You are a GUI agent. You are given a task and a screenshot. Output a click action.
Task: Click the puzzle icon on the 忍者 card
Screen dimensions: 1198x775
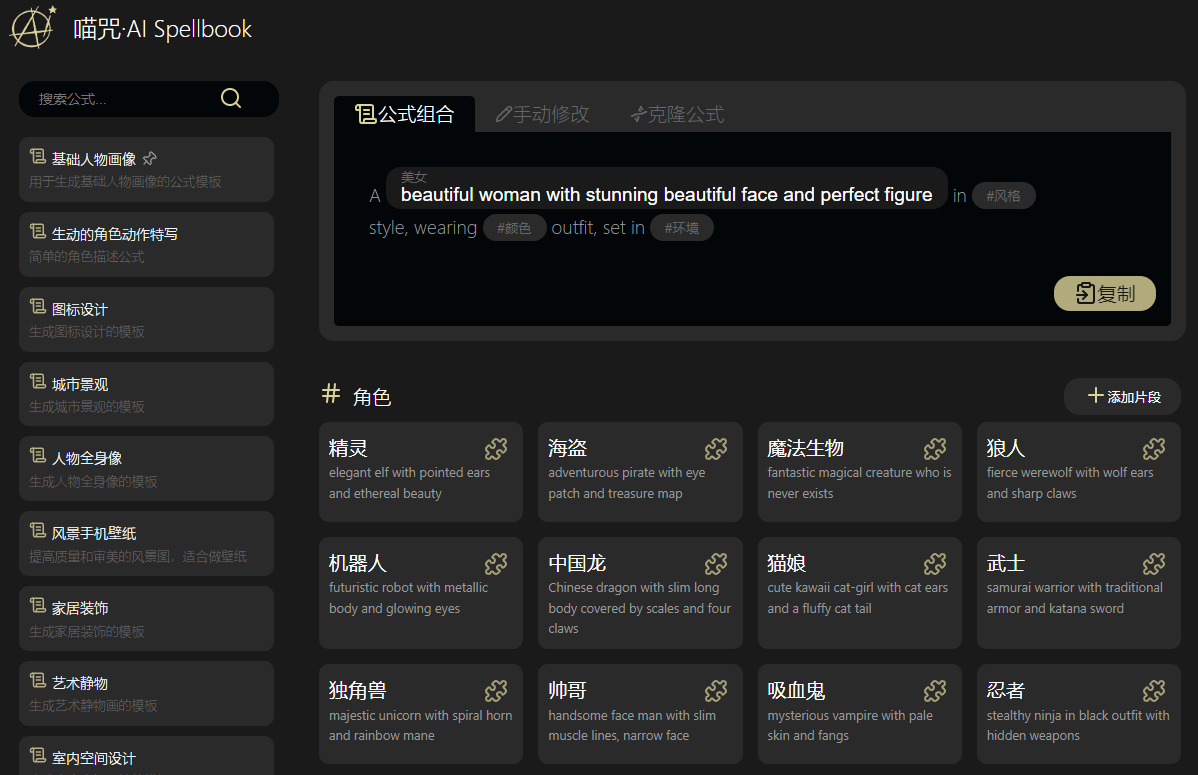[x=1154, y=691]
